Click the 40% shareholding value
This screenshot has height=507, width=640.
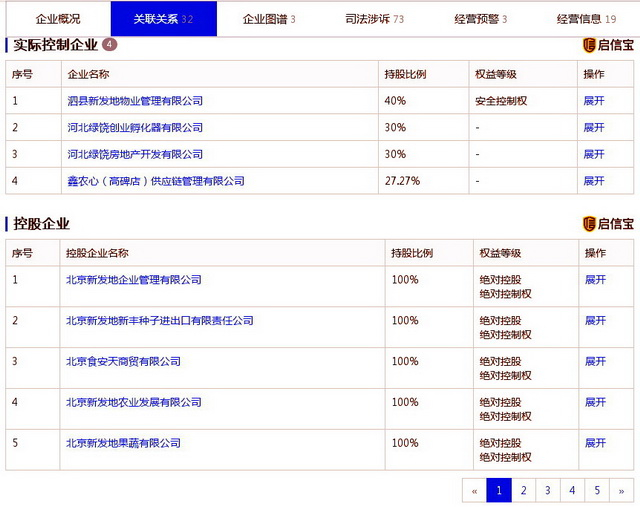395,101
